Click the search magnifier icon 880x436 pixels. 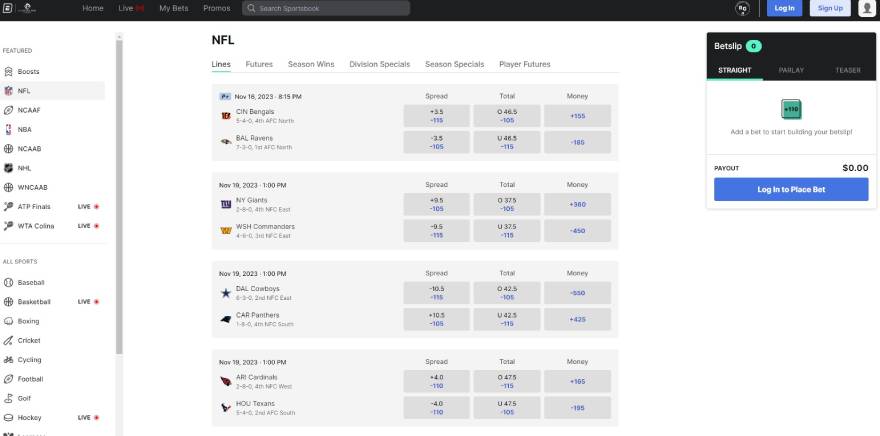(x=251, y=8)
